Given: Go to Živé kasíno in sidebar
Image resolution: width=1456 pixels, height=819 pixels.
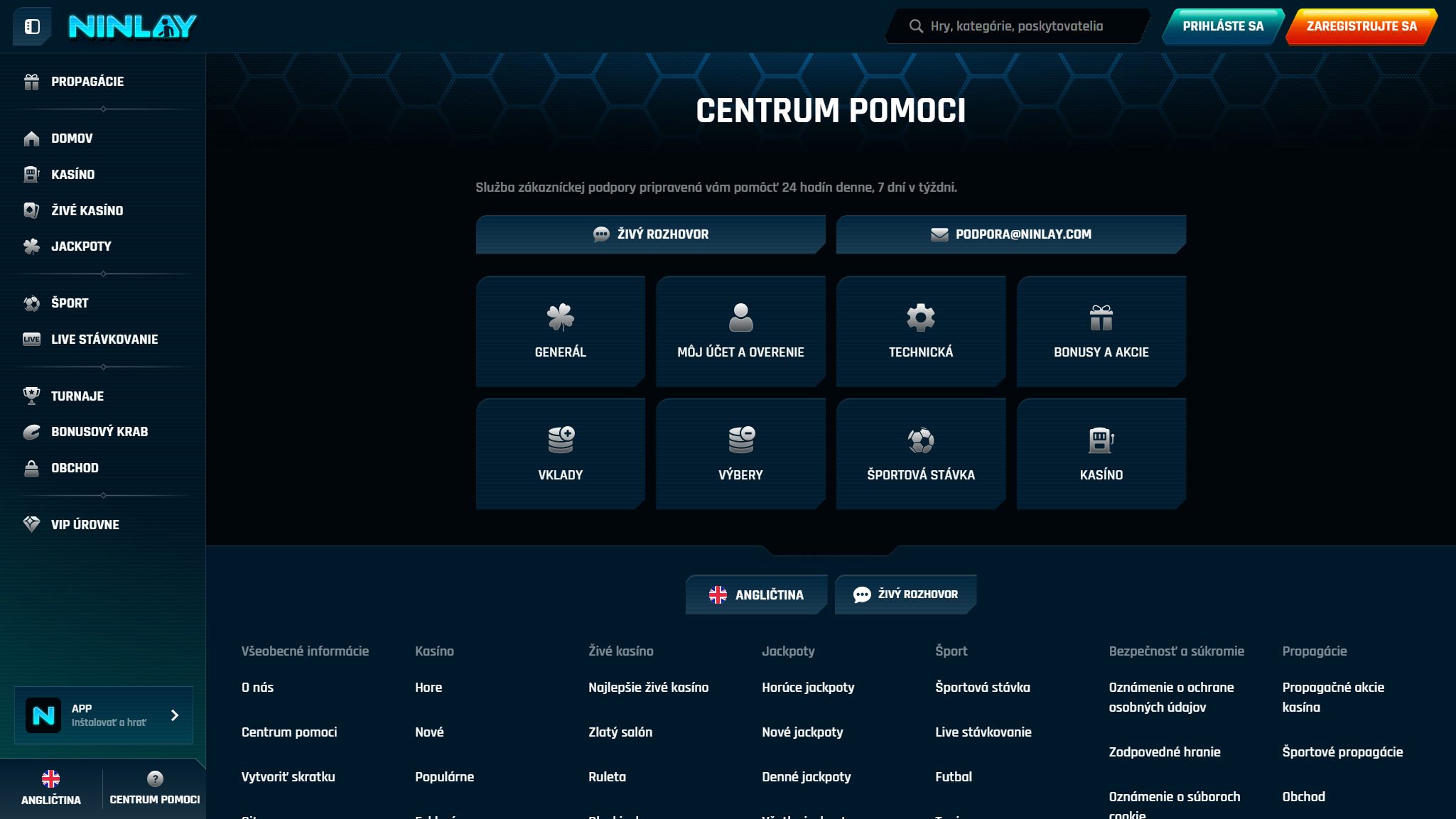Looking at the screenshot, I should tap(87, 210).
